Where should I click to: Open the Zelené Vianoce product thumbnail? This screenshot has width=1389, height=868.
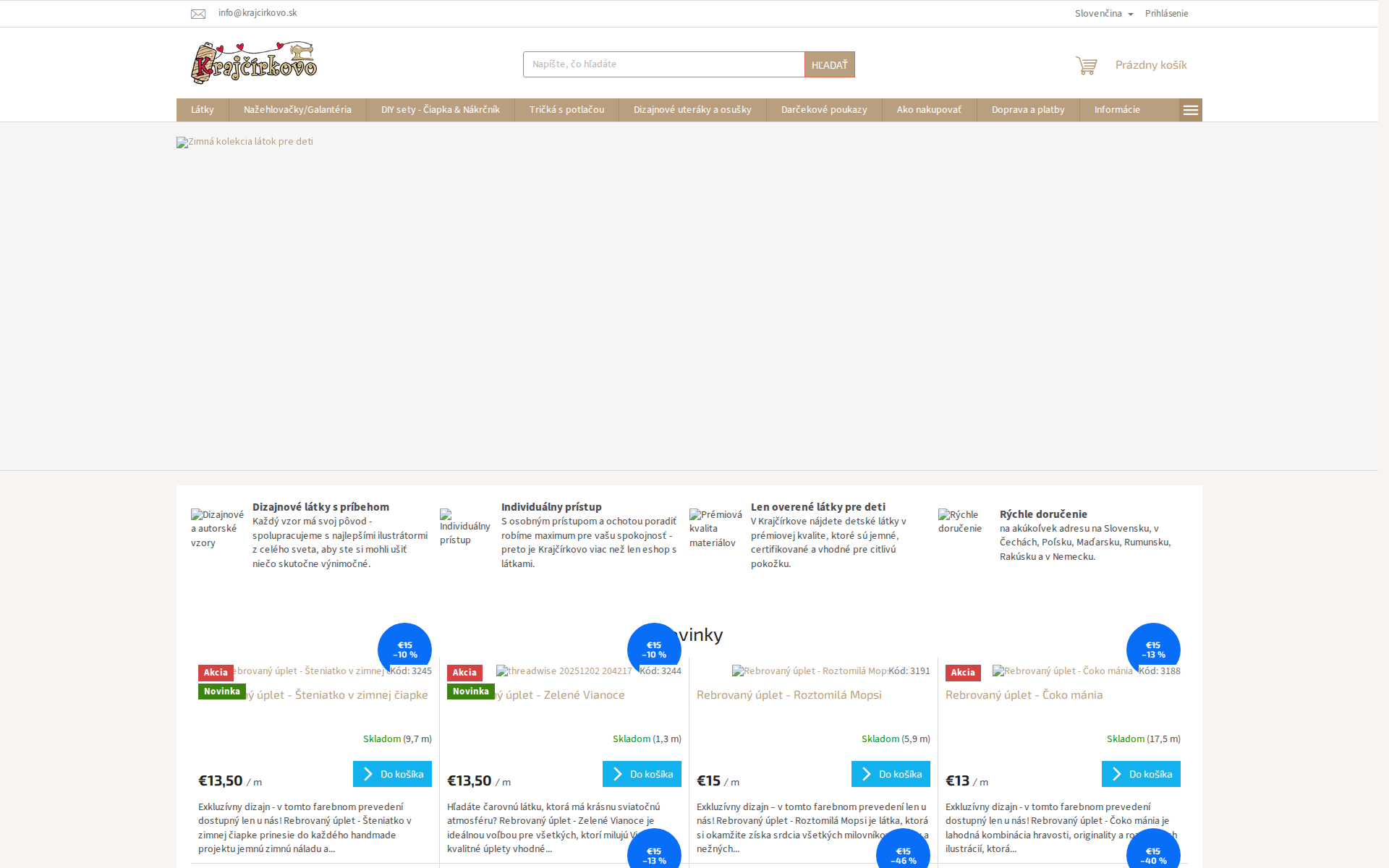click(564, 671)
